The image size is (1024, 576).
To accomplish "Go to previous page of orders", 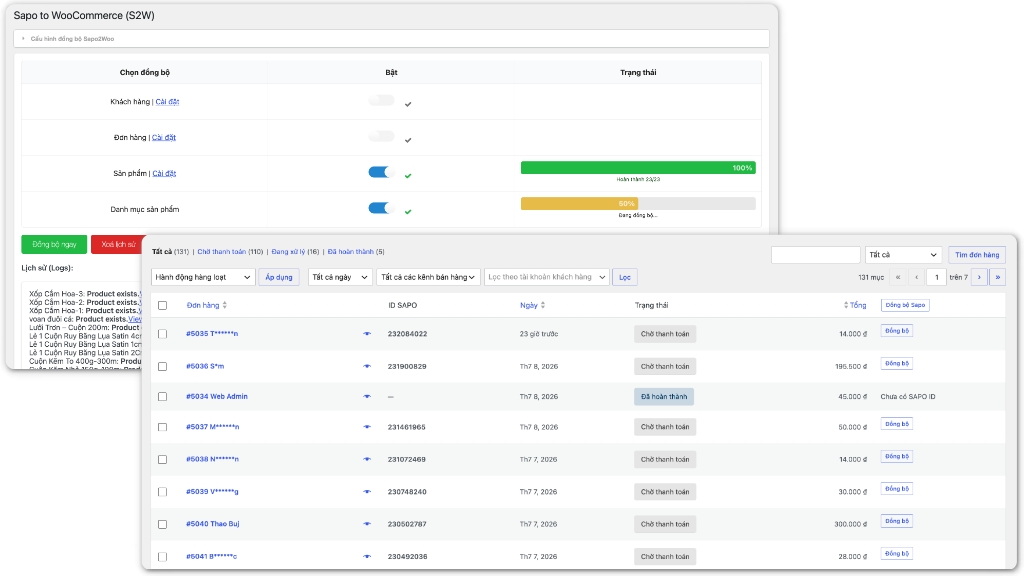I will coord(917,277).
